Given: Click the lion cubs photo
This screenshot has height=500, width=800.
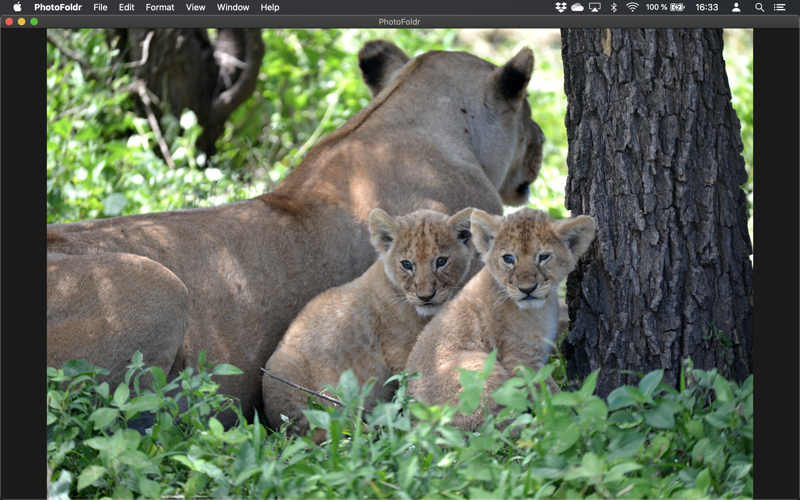Looking at the screenshot, I should 400,264.
